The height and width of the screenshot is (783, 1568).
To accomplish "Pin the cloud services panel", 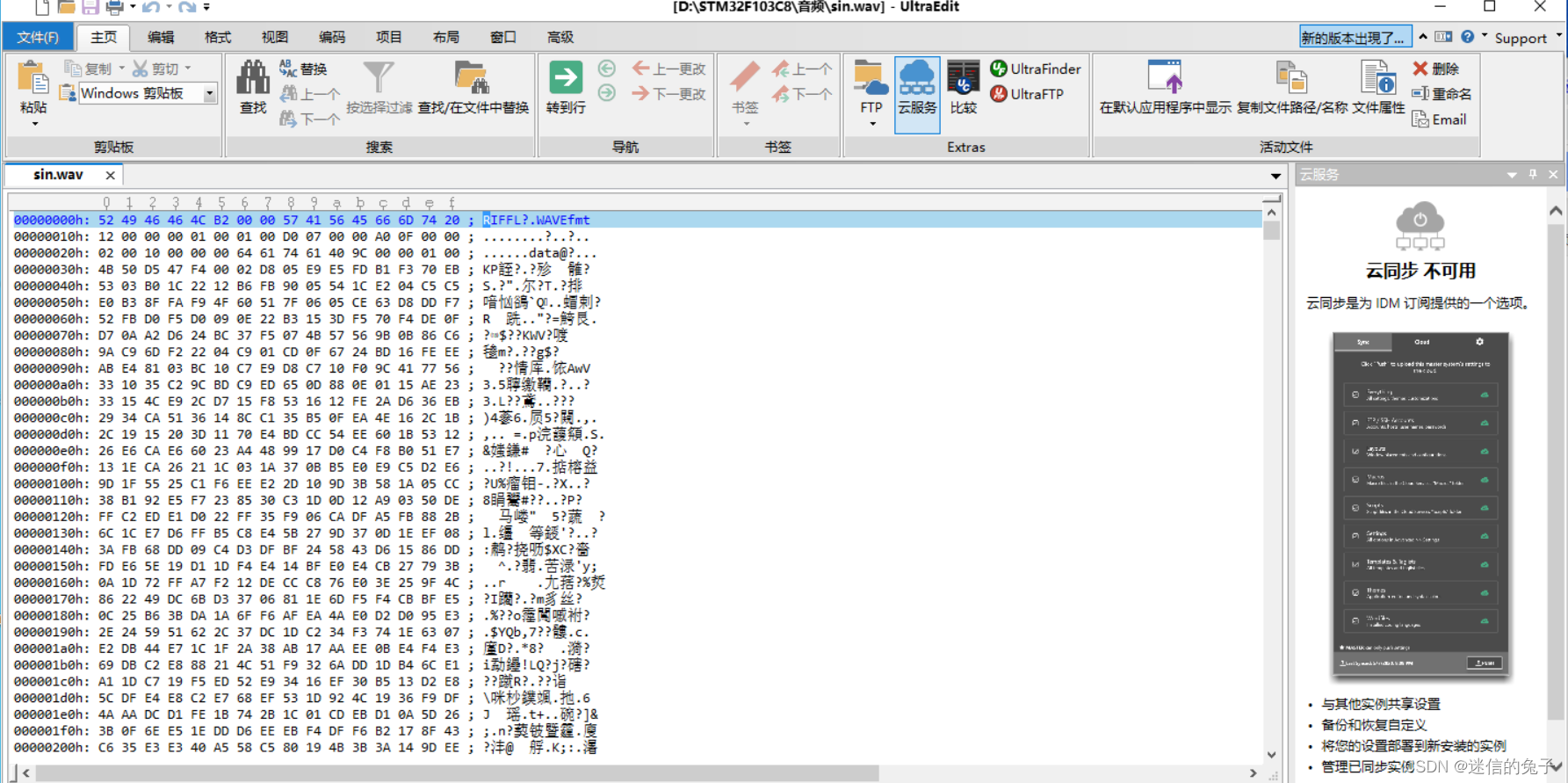I will tap(1533, 175).
